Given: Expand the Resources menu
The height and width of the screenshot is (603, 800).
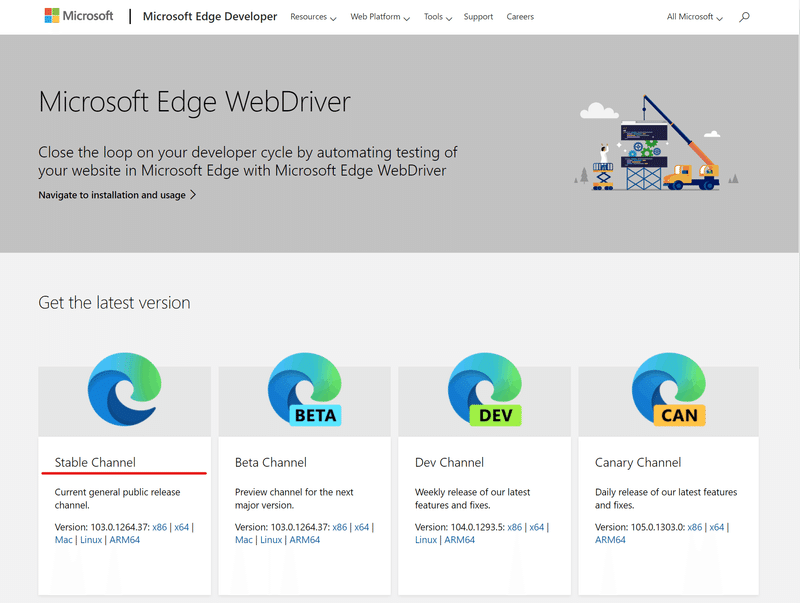Looking at the screenshot, I should (312, 17).
